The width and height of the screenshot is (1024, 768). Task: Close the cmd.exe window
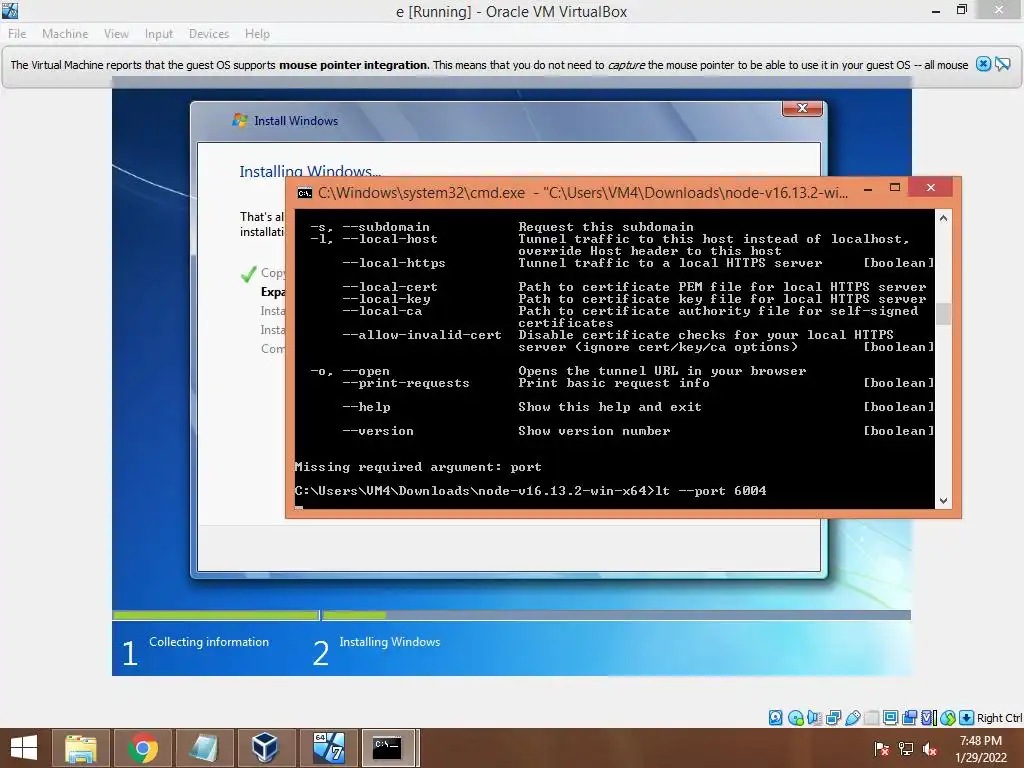(x=931, y=187)
